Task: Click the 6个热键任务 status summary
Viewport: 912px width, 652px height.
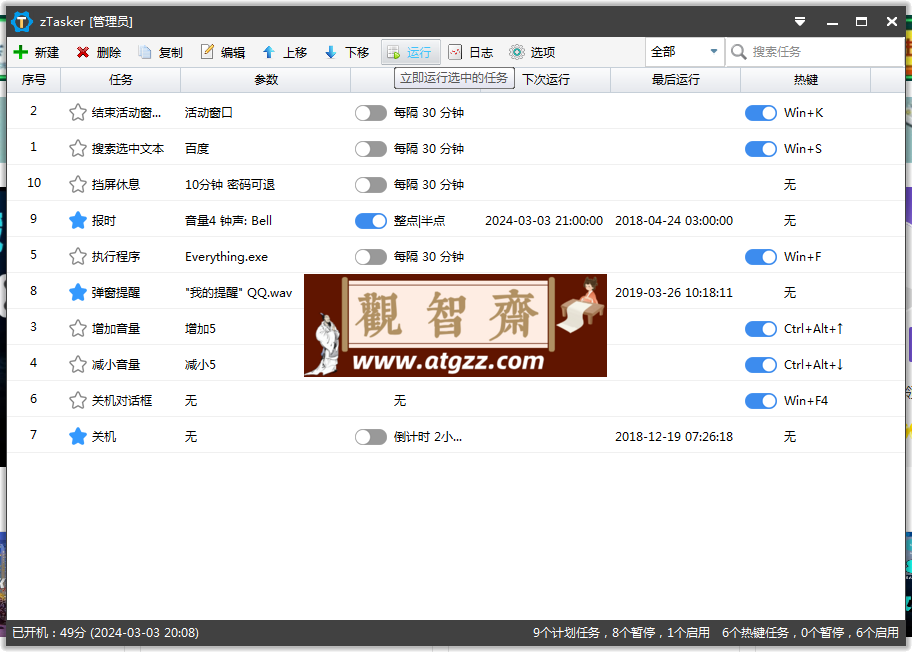Action: (x=810, y=633)
